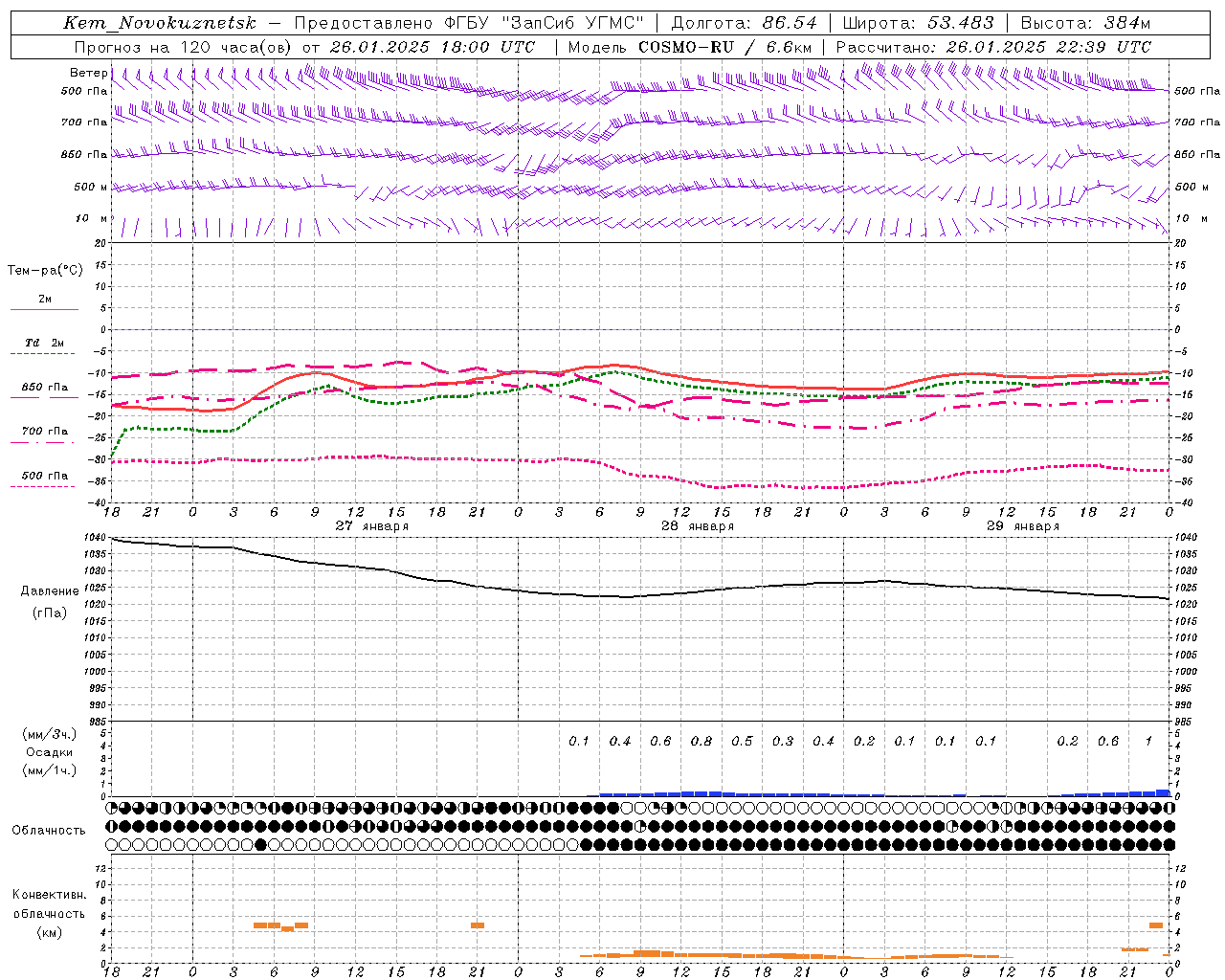The width and height of the screenshot is (1225, 980).
Task: Click the final precipitation amount value 1
Action: point(1148,741)
